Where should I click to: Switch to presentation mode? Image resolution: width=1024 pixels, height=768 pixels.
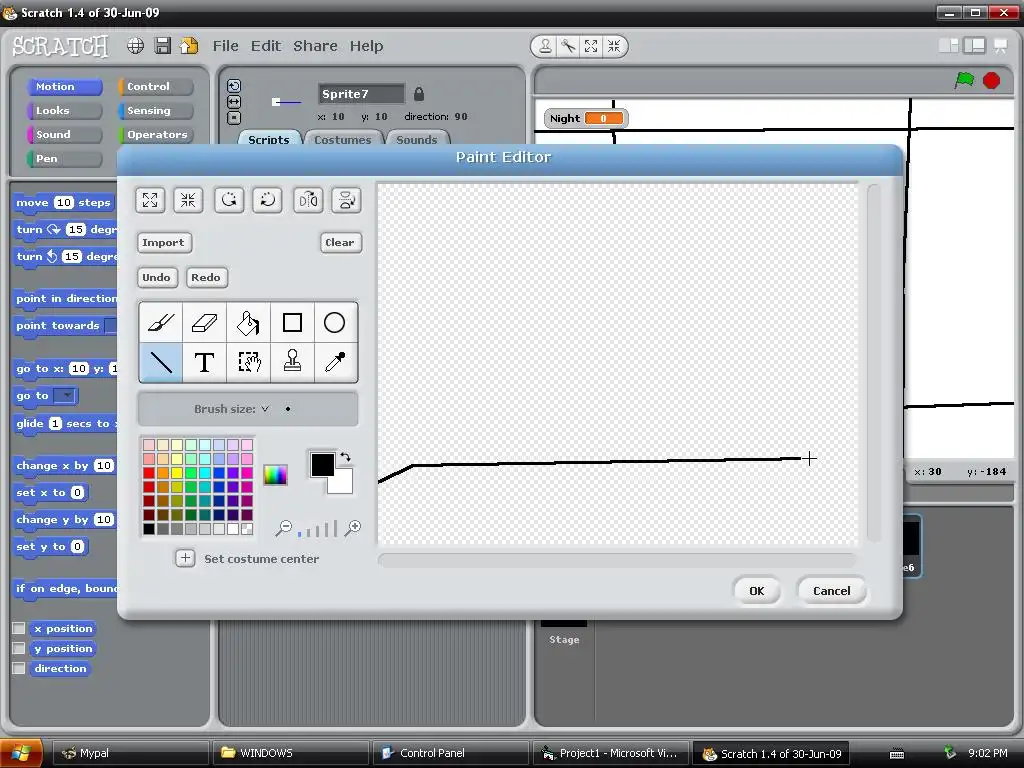[x=1000, y=45]
